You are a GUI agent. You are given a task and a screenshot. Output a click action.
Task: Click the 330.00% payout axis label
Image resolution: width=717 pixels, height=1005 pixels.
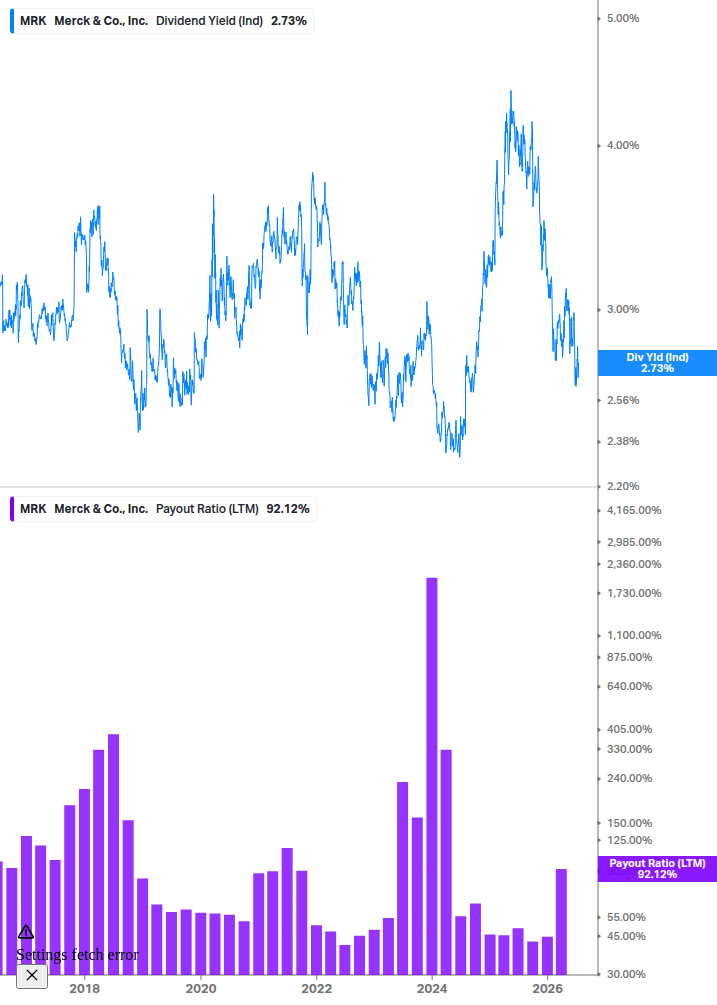[629, 749]
